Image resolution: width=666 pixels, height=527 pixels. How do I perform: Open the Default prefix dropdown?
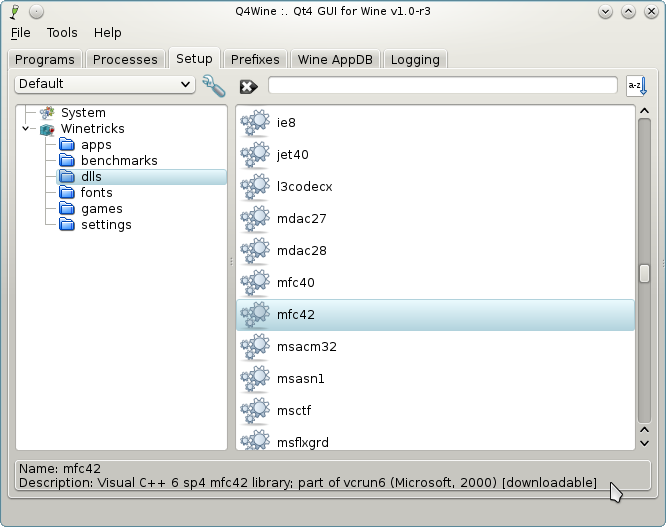(105, 84)
